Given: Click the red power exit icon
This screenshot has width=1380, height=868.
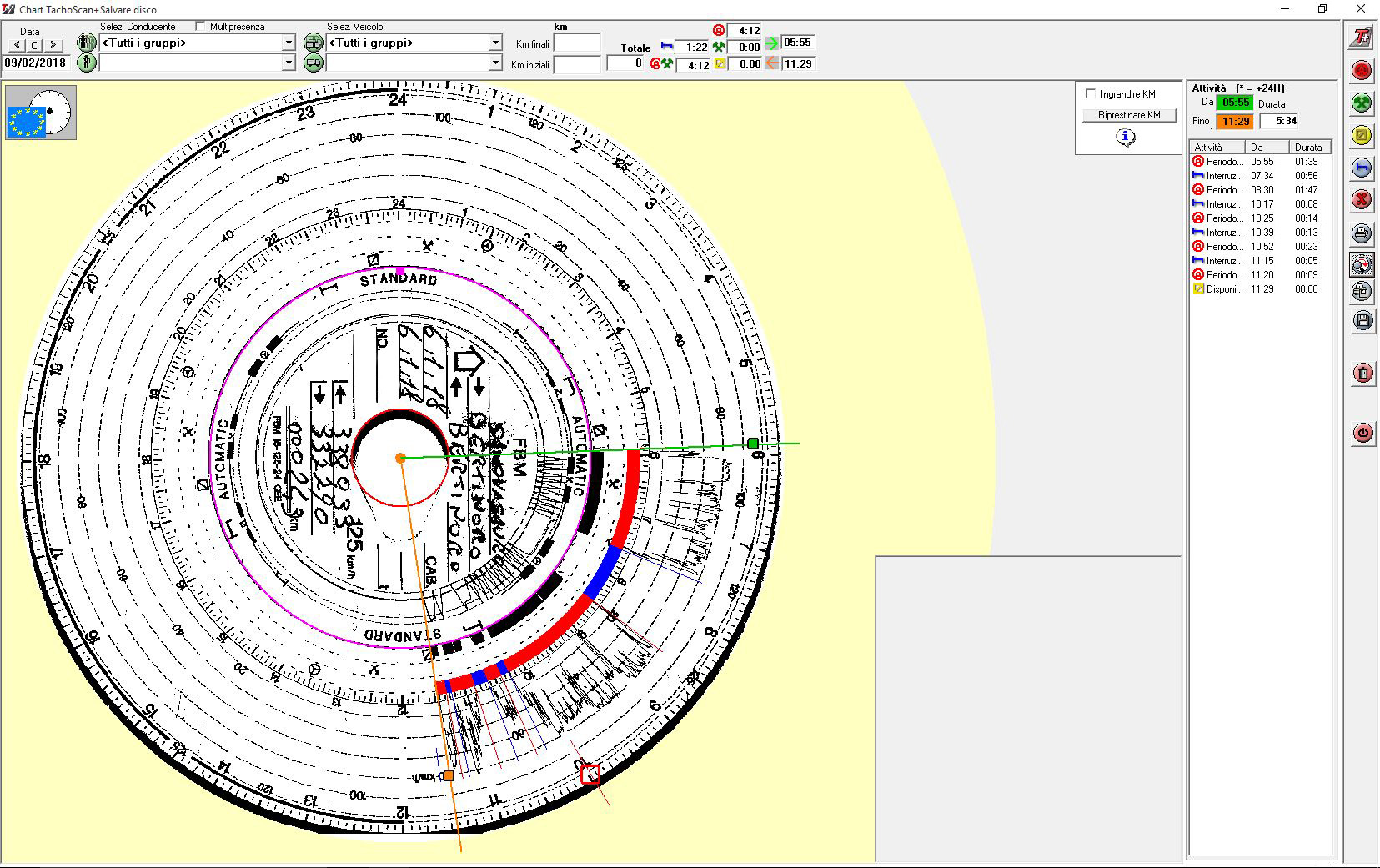Looking at the screenshot, I should (x=1362, y=433).
